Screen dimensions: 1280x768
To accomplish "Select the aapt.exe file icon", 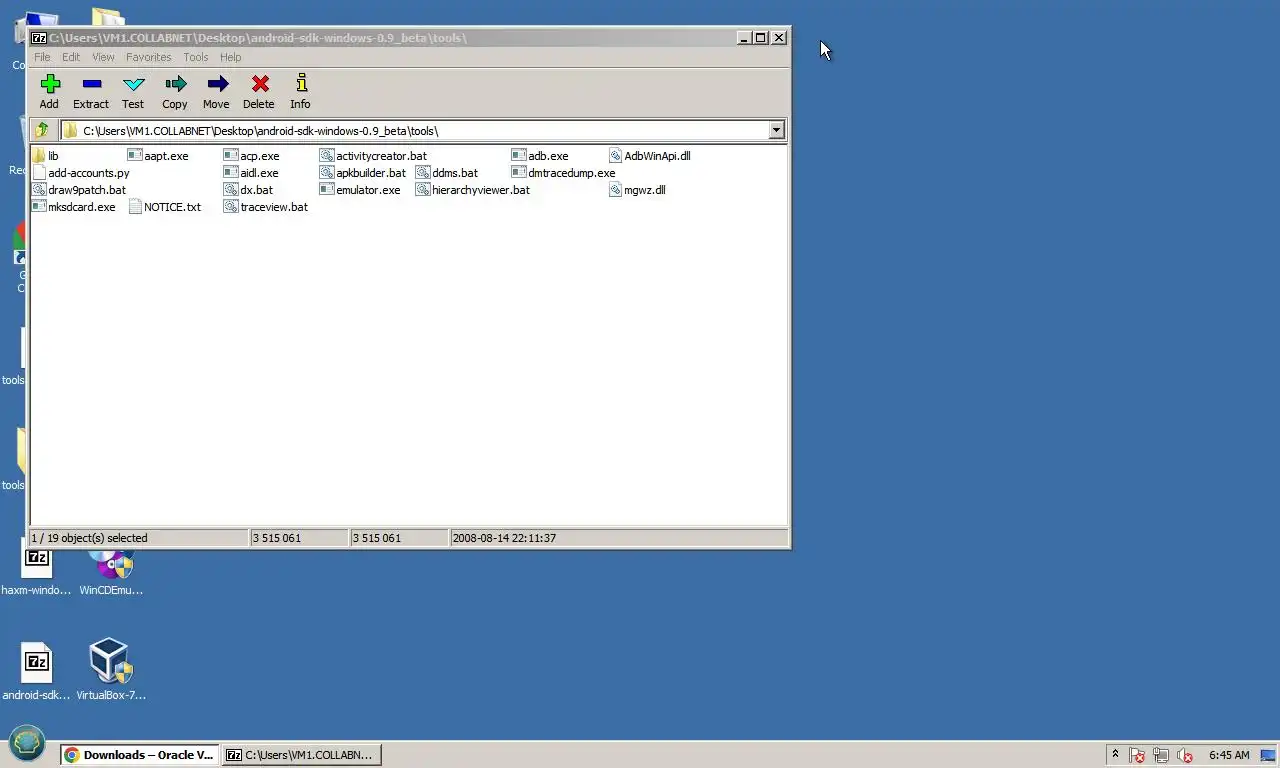I will 135,156.
